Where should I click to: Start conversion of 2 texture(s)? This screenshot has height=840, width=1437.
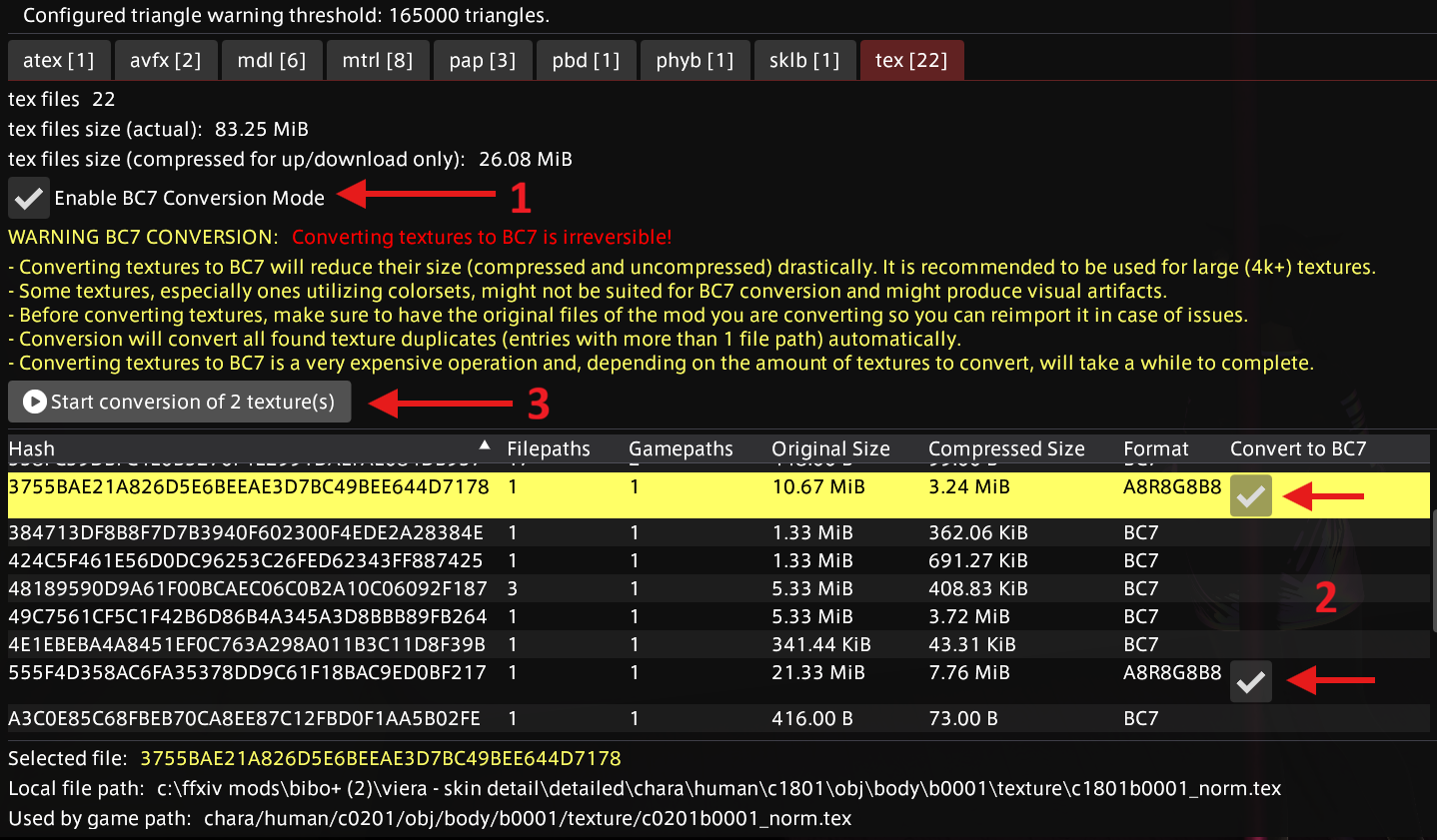click(x=180, y=402)
